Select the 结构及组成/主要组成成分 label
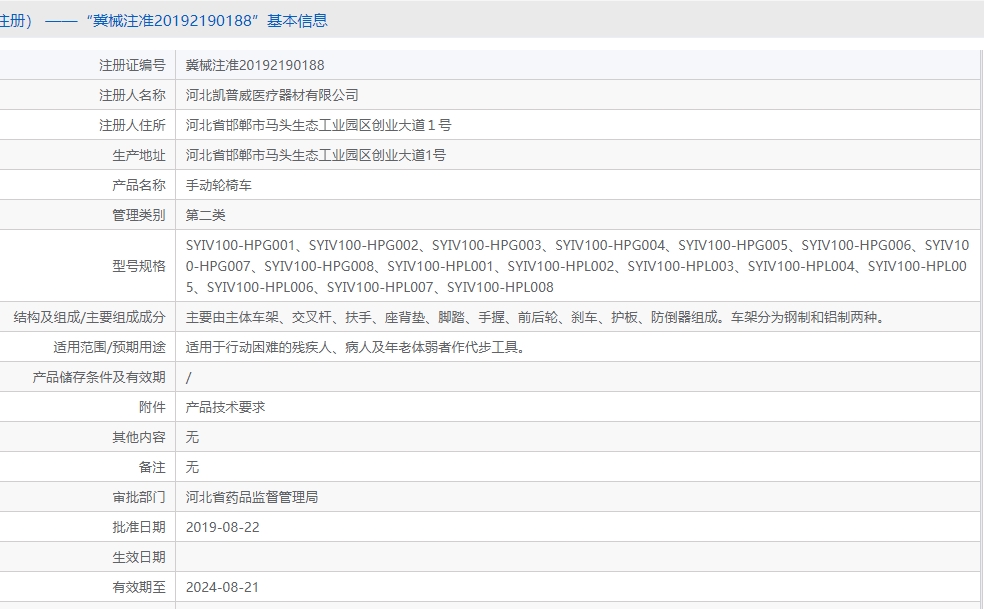This screenshot has width=984, height=609. click(90, 318)
